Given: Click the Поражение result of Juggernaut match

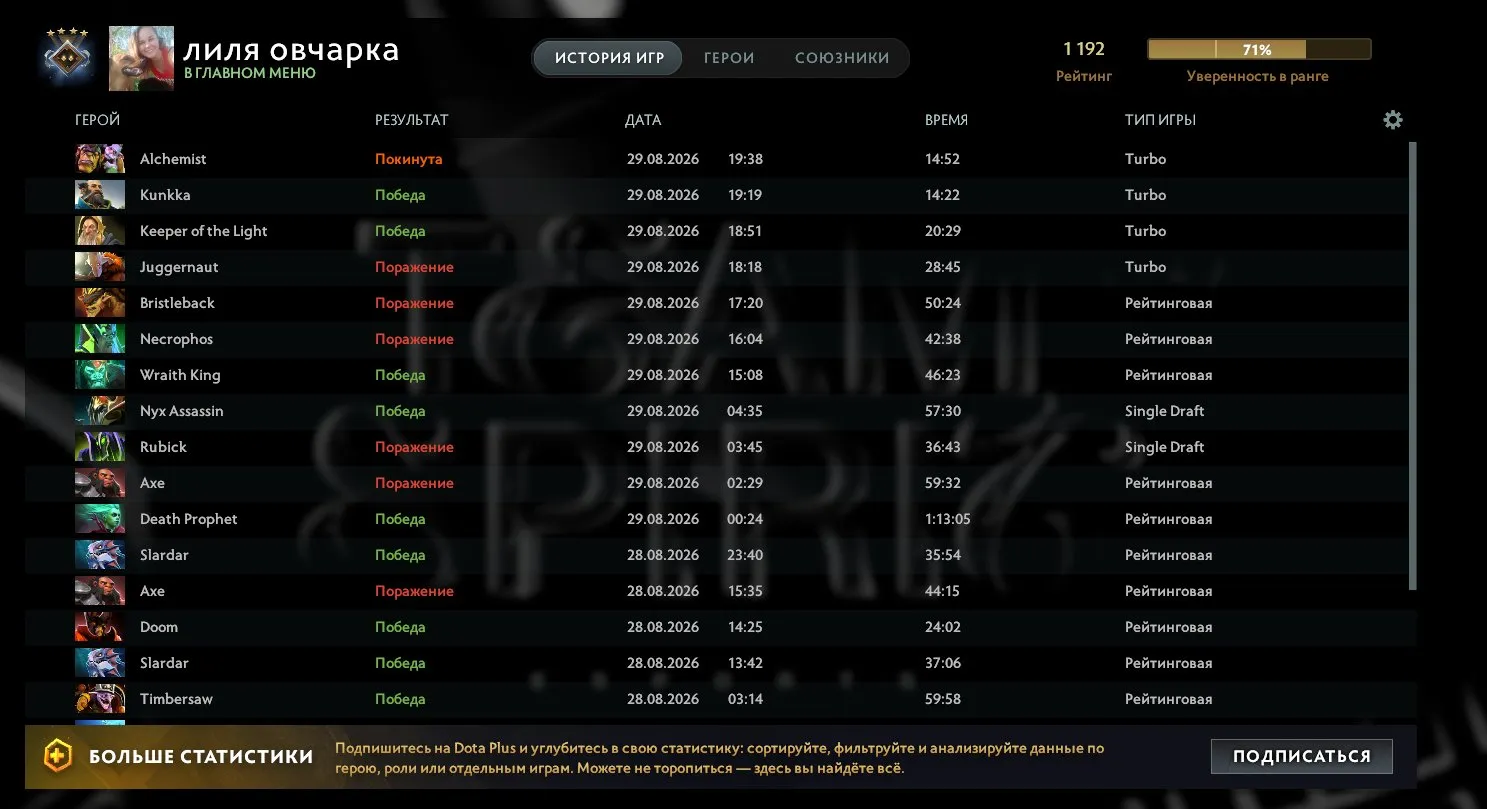Looking at the screenshot, I should (x=414, y=267).
